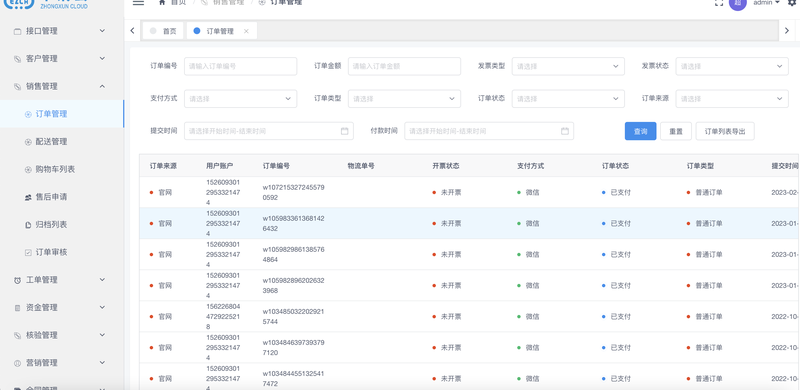This screenshot has width=800, height=390.
Task: Click the 归档列表 file icon
Action: (28, 225)
